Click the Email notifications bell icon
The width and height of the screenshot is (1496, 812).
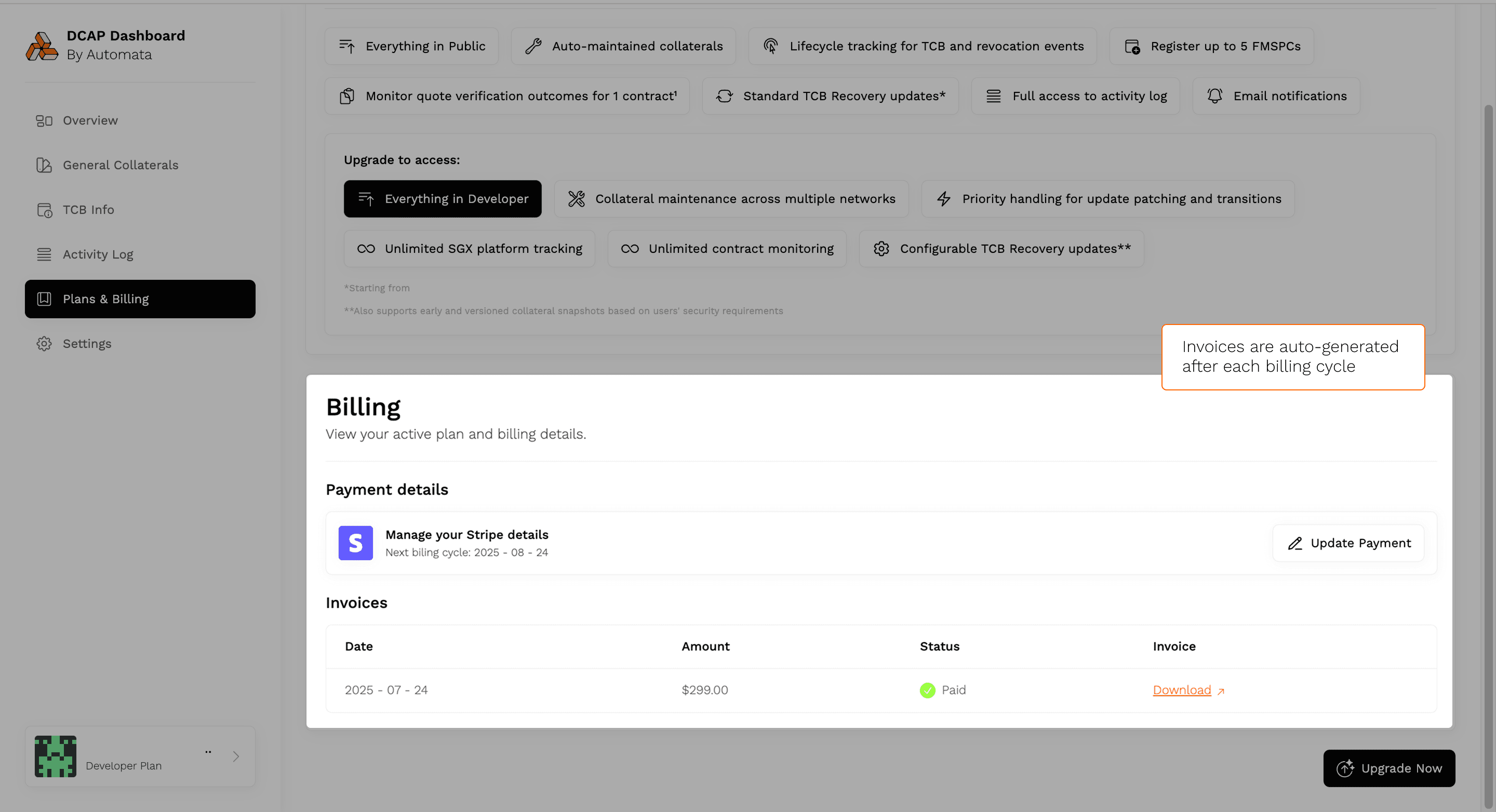pyautogui.click(x=1215, y=96)
